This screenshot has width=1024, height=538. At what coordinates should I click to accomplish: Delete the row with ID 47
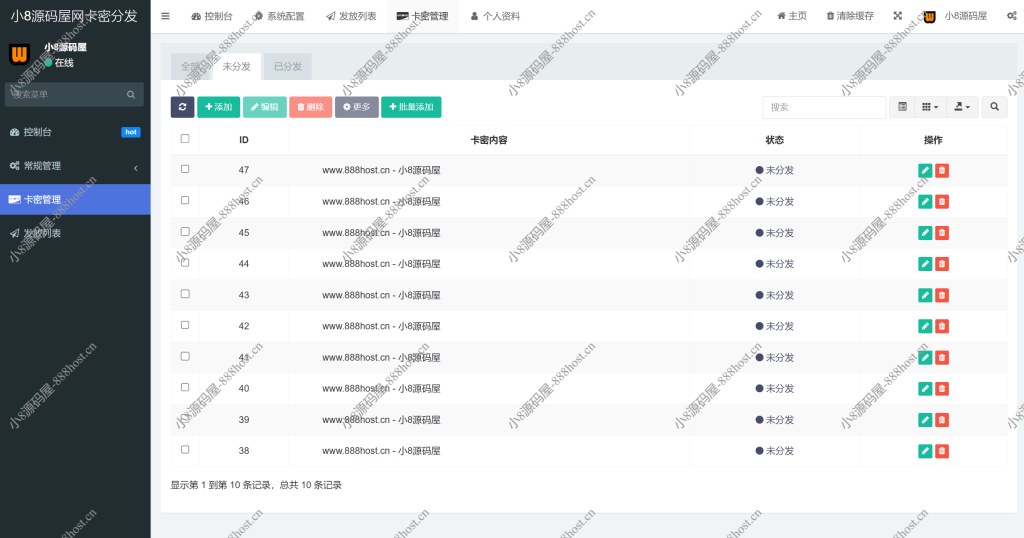point(942,170)
